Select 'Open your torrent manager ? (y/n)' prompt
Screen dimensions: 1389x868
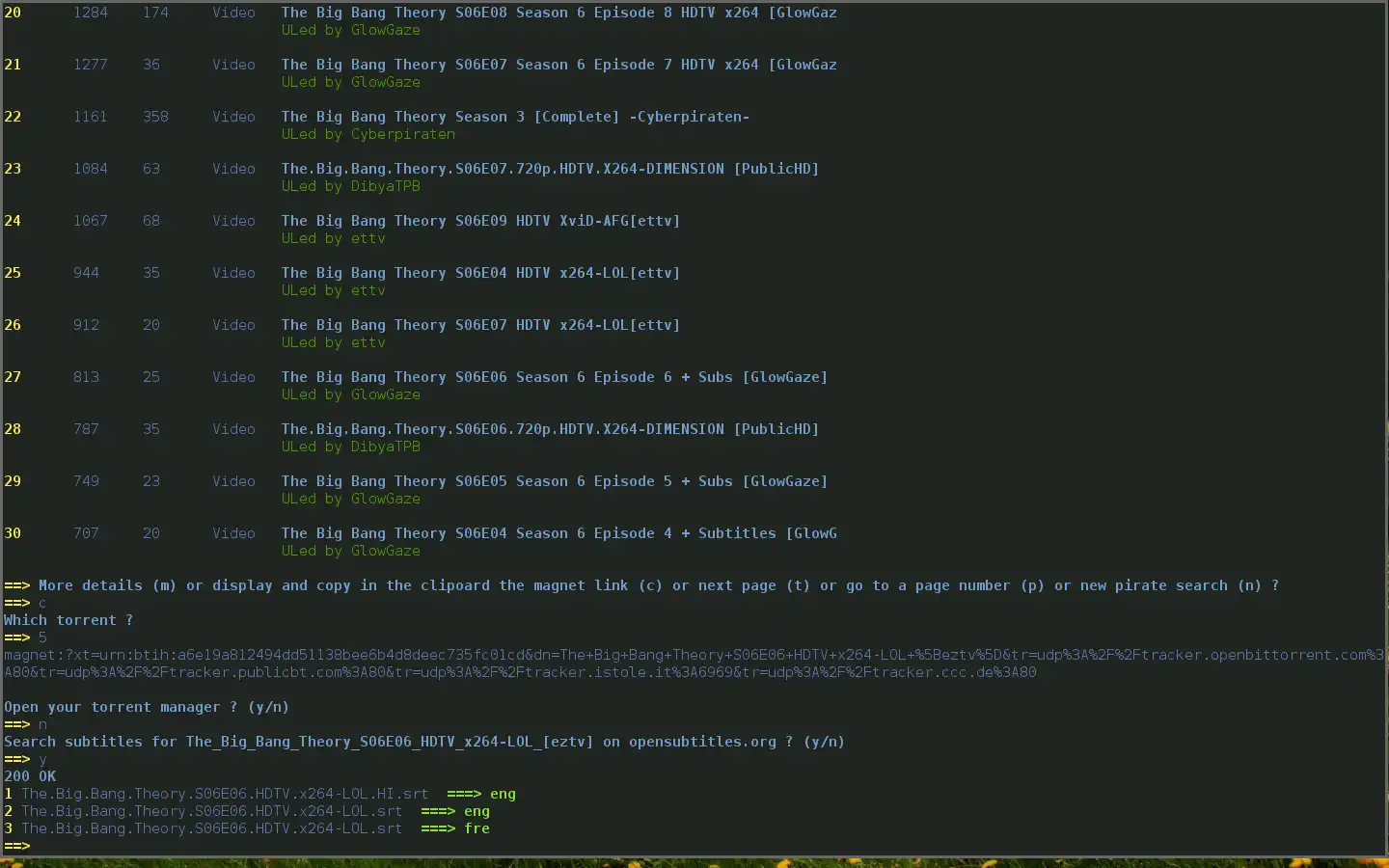click(147, 707)
